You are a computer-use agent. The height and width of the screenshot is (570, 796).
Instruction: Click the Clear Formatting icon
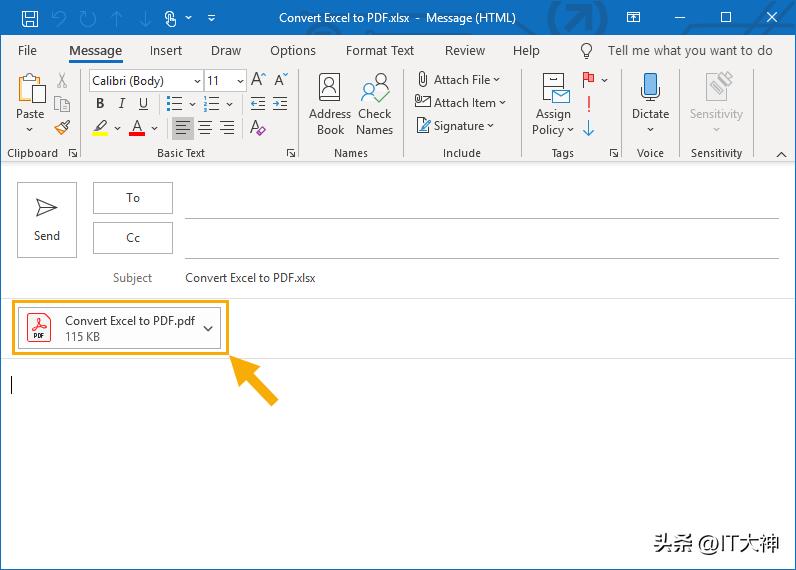pyautogui.click(x=258, y=127)
